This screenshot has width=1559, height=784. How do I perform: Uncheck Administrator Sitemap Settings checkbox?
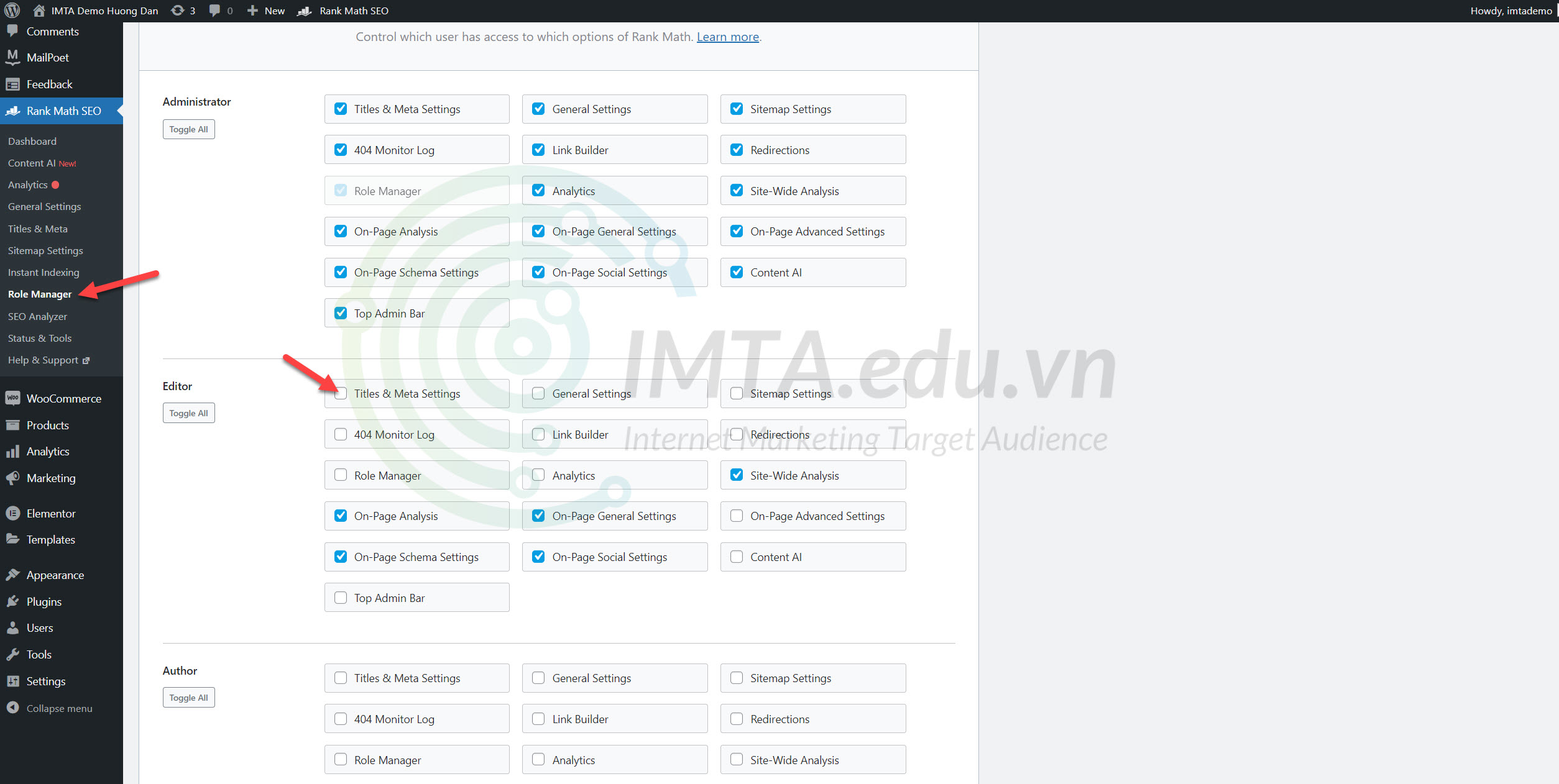(x=737, y=109)
